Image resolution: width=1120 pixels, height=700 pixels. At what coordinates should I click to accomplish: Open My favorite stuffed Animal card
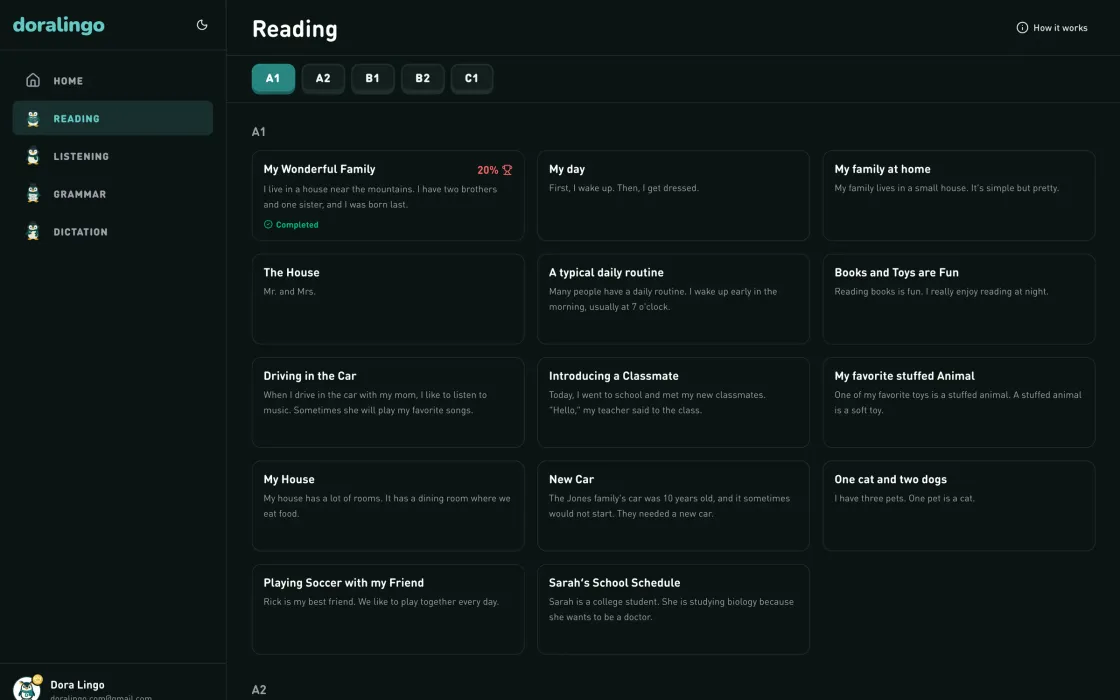(959, 402)
